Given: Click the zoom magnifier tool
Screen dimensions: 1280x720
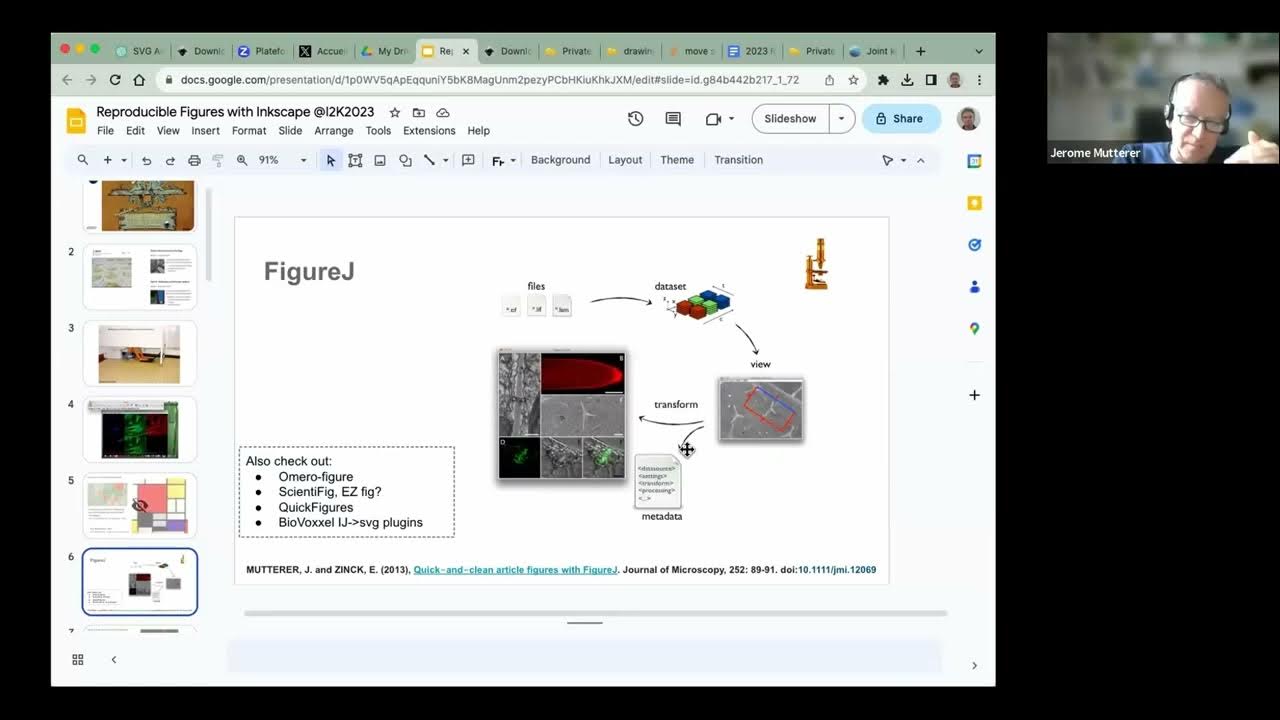Looking at the screenshot, I should pos(242,160).
